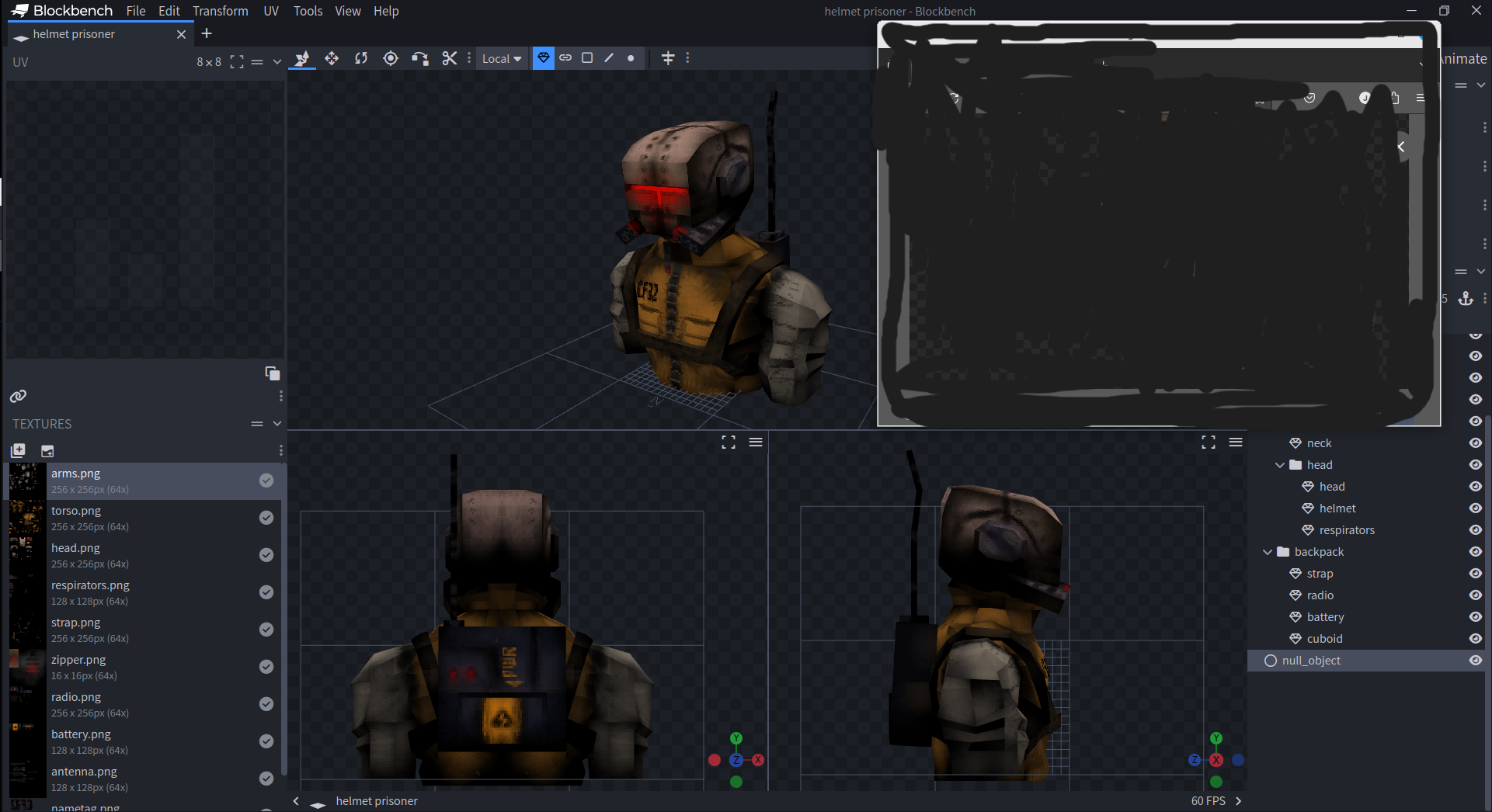The width and height of the screenshot is (1492, 812).
Task: Select null_object in the outliner
Action: 1365,661
